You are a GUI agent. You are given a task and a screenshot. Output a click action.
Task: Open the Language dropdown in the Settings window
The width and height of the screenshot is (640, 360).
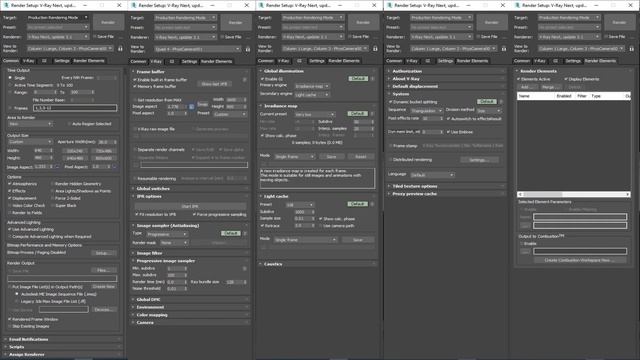click(x=432, y=175)
